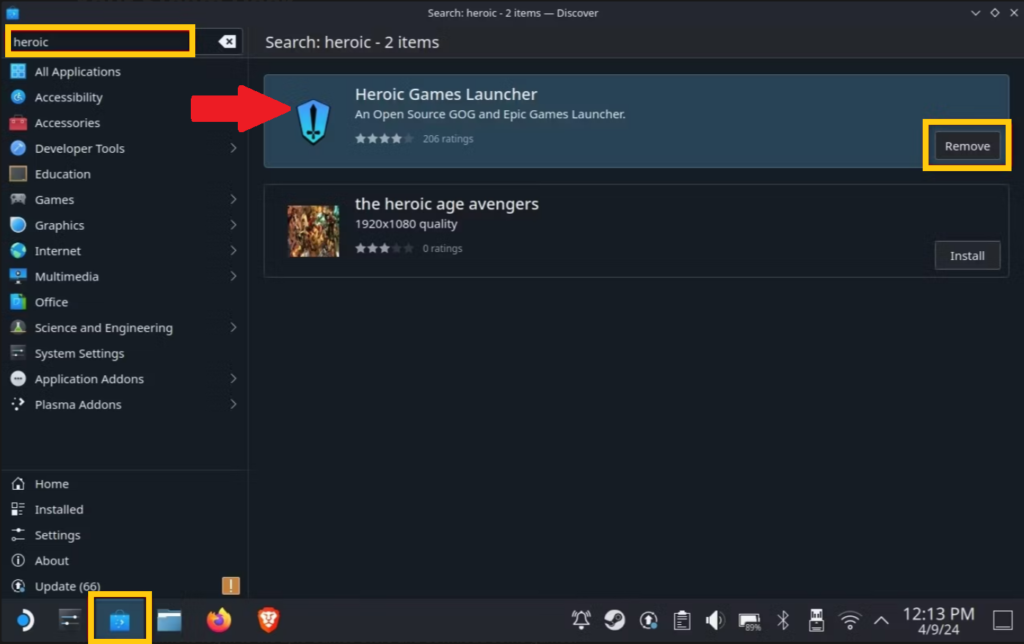Open clipboard tray icon
The image size is (1024, 644).
click(682, 620)
